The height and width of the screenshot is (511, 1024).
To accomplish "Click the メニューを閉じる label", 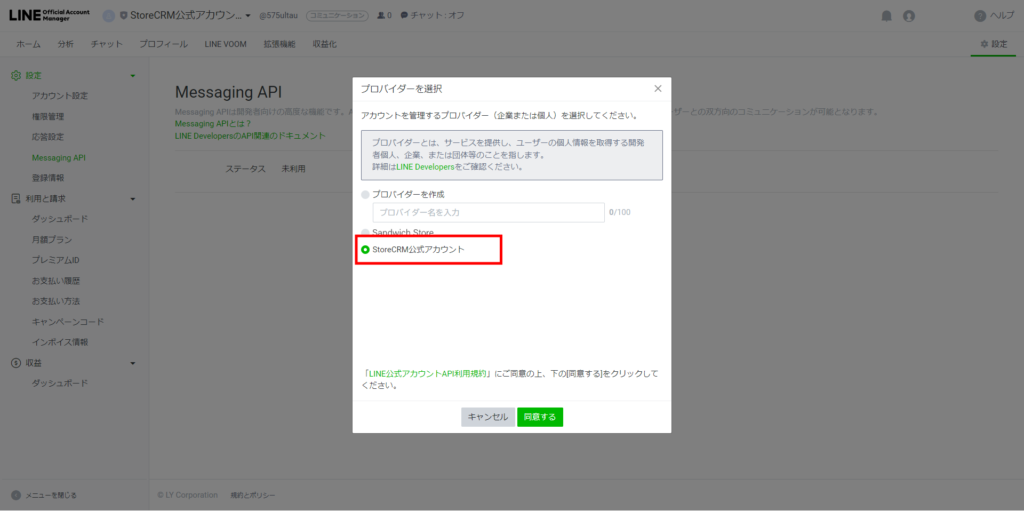I will pos(51,495).
